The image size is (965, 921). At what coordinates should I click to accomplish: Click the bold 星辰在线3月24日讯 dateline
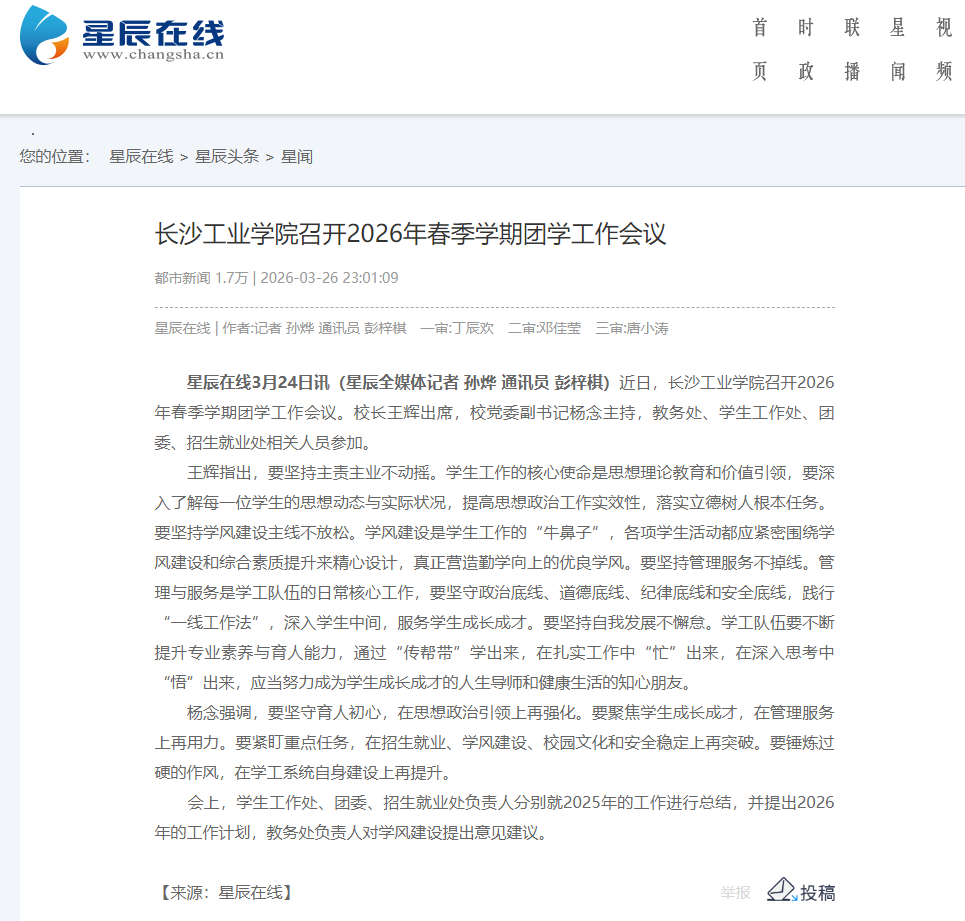pyautogui.click(x=258, y=382)
